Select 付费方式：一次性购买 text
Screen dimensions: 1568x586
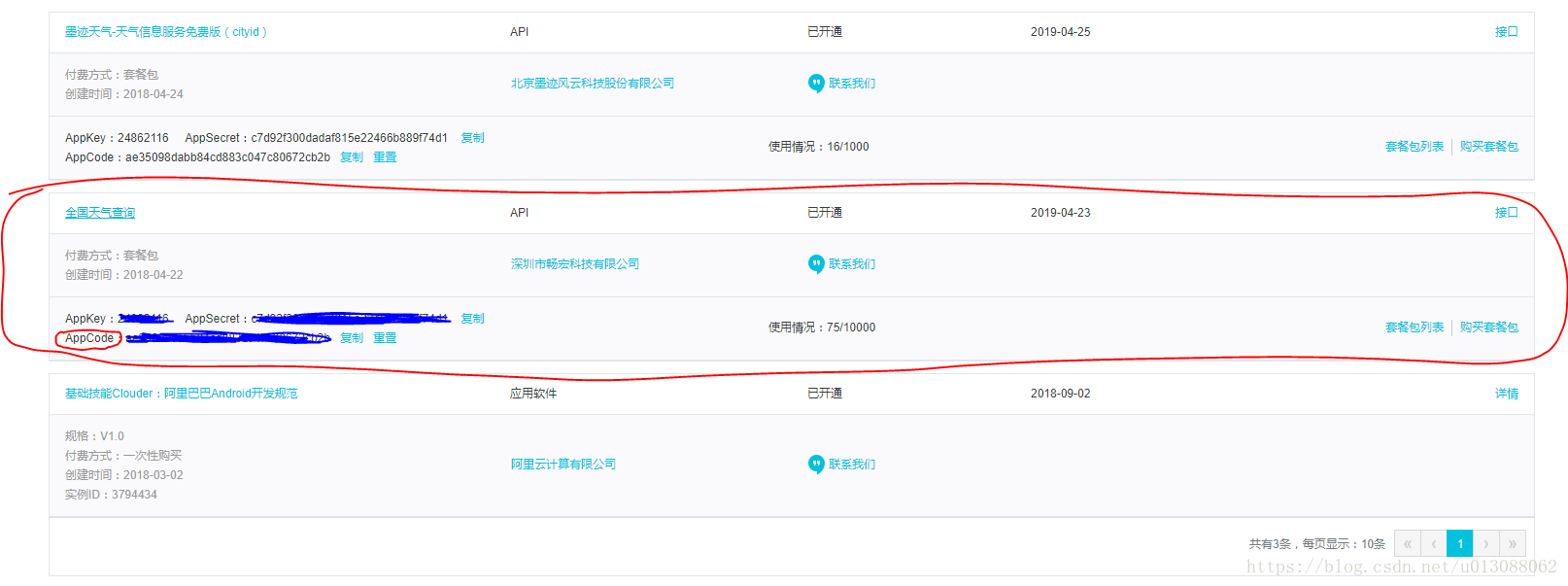[123, 456]
